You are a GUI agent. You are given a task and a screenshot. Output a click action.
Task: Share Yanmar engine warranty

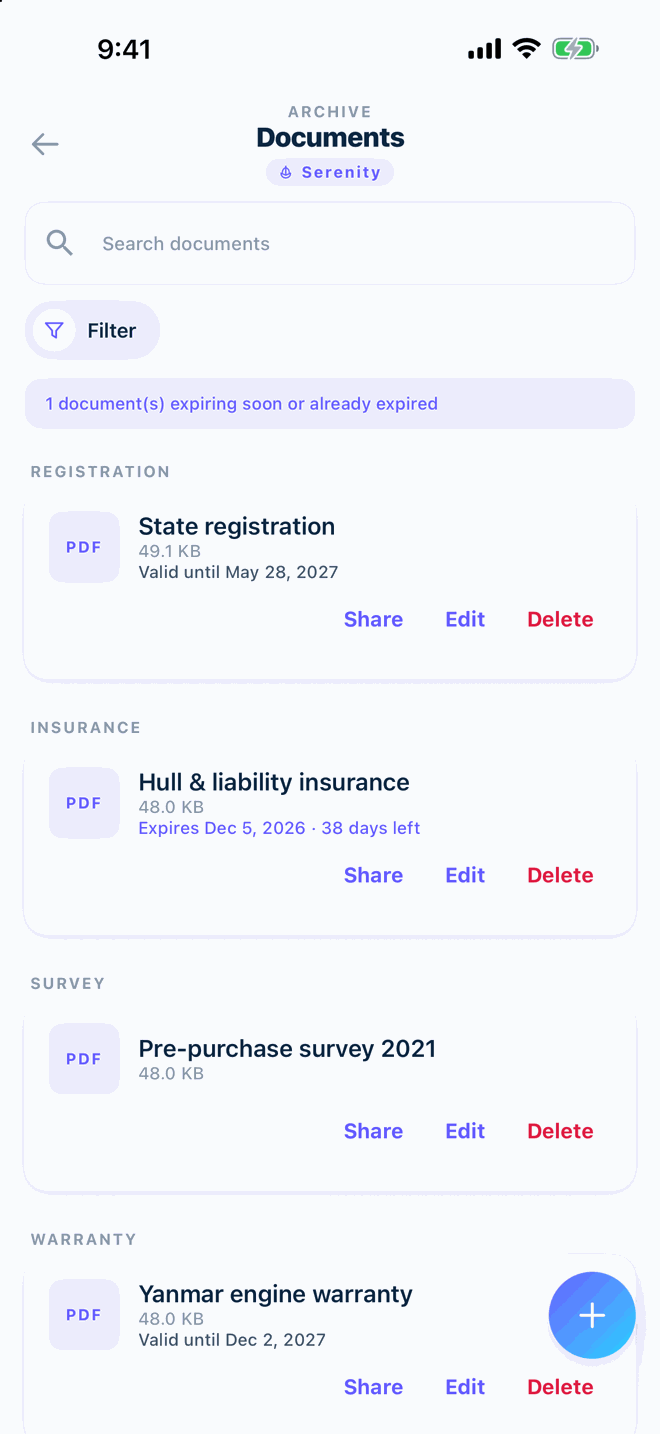coord(373,1387)
